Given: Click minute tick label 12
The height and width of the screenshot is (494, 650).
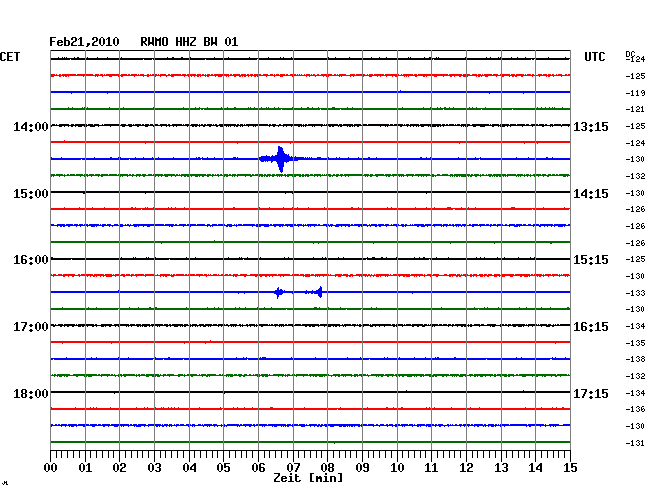Looking at the screenshot, I should click(466, 468).
